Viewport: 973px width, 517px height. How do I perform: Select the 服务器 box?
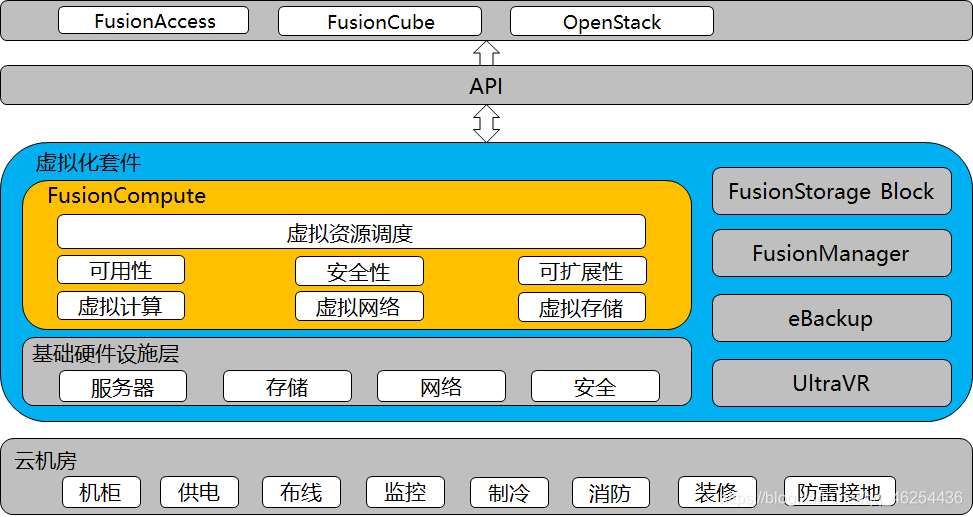point(123,386)
